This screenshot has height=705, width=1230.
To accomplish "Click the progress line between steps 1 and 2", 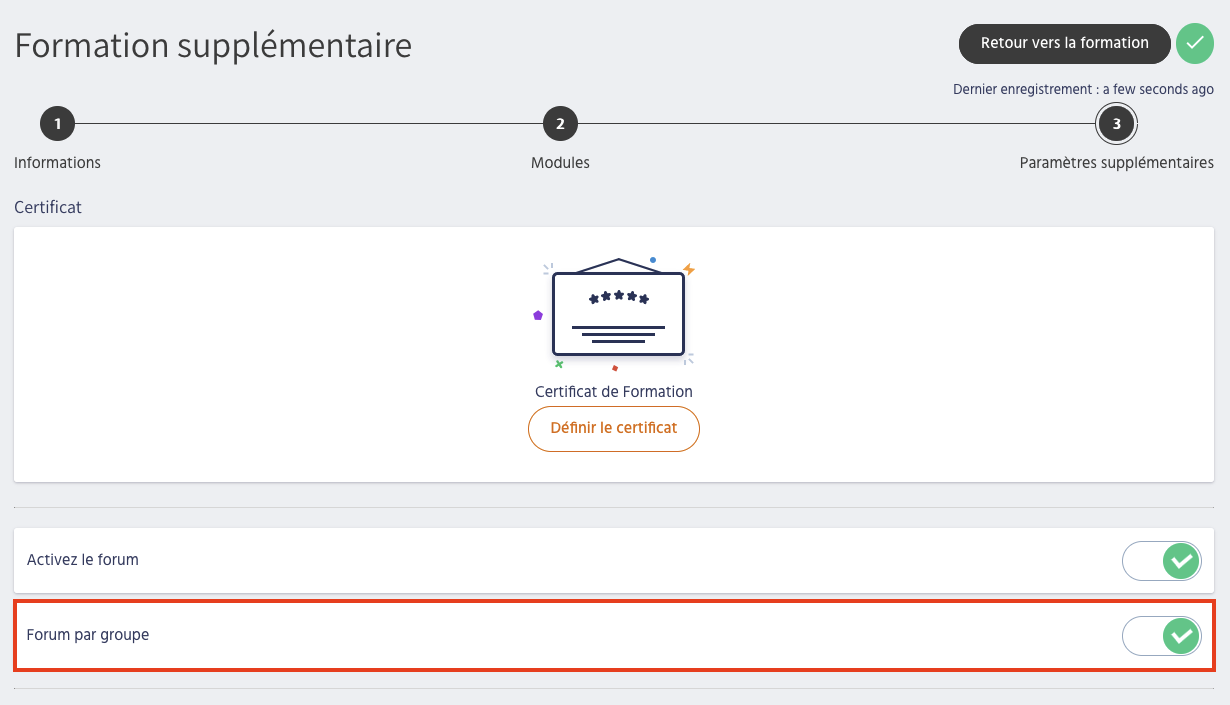I will (308, 124).
